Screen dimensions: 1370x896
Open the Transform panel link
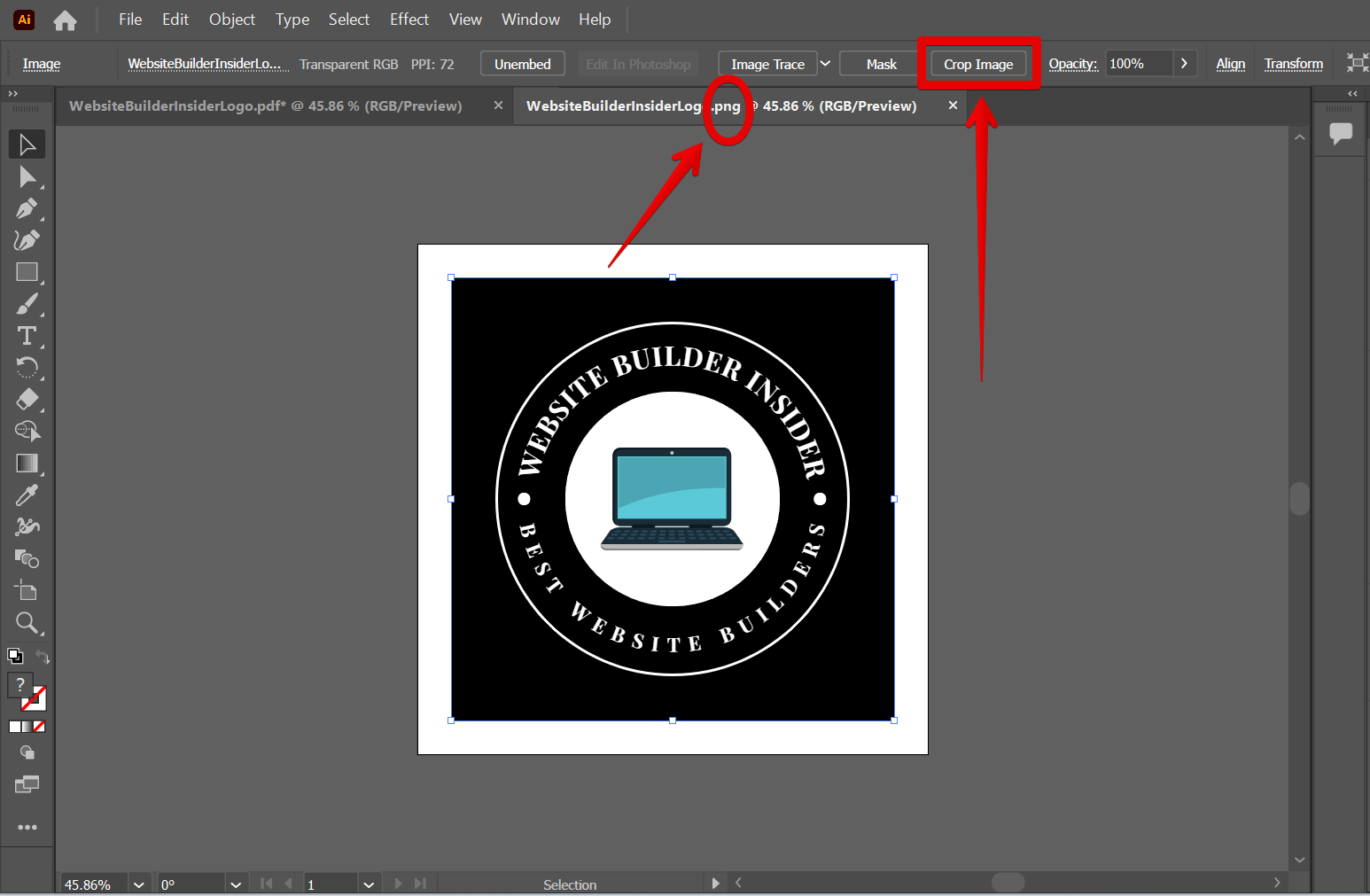(1293, 63)
